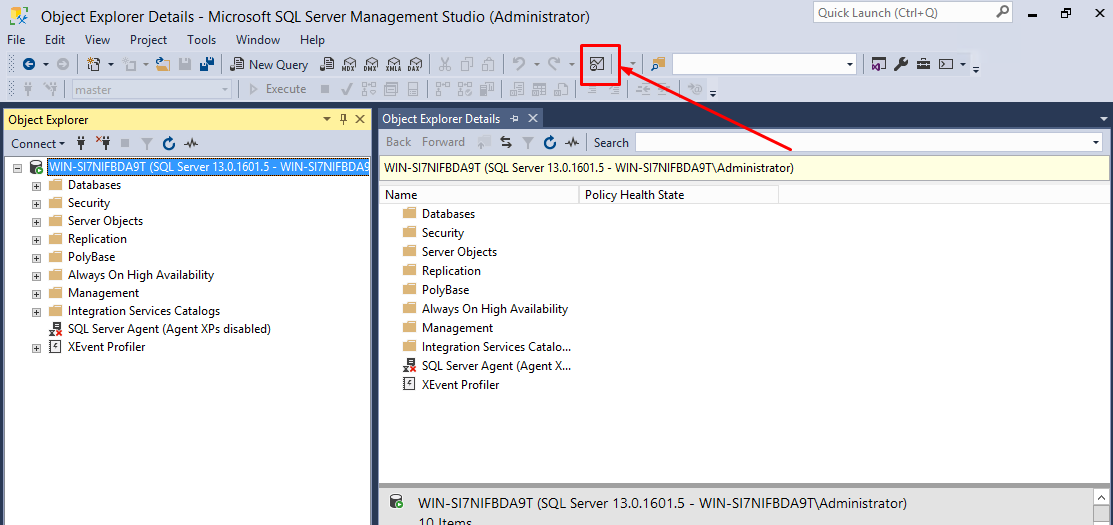The image size is (1113, 525).
Task: Click the New Query button
Action: 269,65
